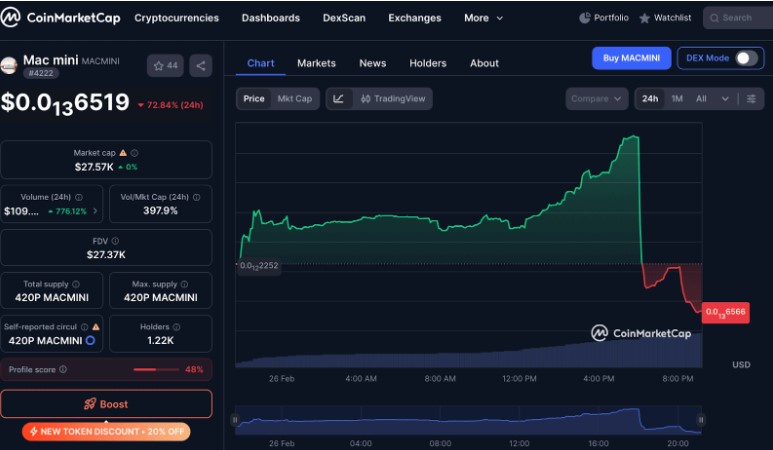This screenshot has width=773, height=450.
Task: Switch to the News tab
Action: tap(373, 63)
